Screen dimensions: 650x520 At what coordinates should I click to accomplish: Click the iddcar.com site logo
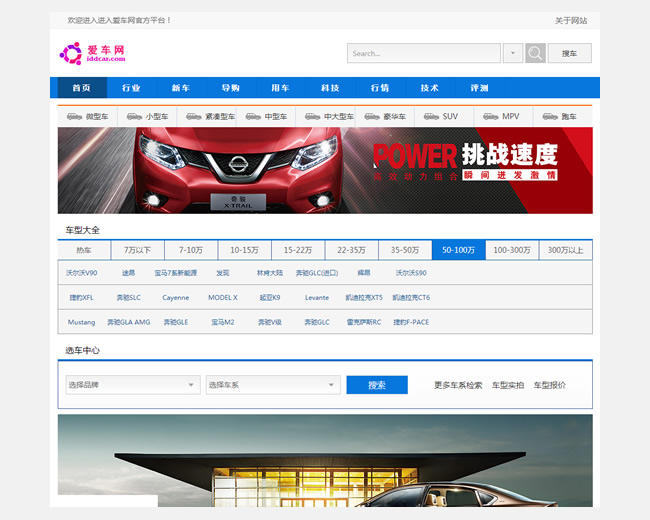[x=92, y=53]
